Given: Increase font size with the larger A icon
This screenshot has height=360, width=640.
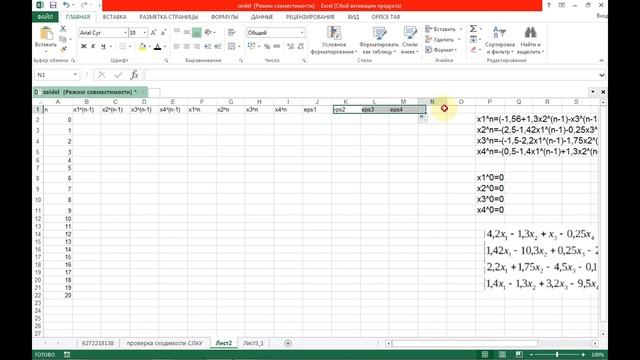Looking at the screenshot, I should (x=153, y=33).
